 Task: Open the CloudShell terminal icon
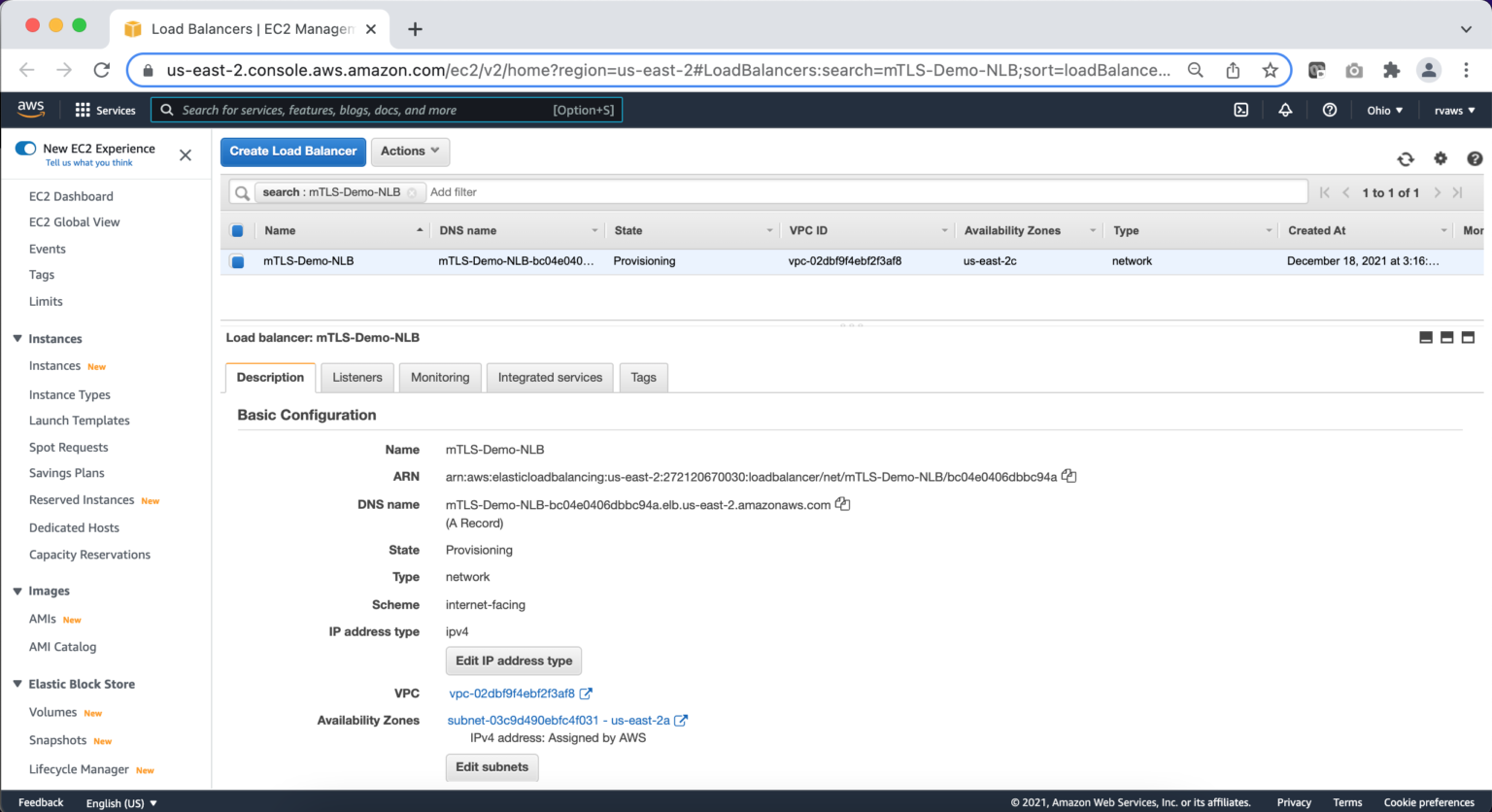(1240, 110)
